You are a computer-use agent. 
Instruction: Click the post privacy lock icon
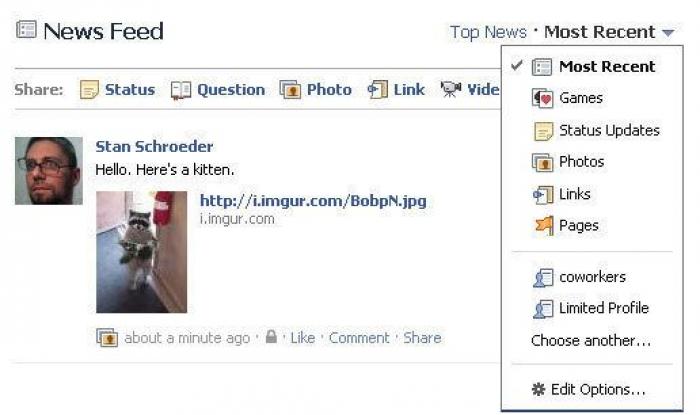click(271, 336)
